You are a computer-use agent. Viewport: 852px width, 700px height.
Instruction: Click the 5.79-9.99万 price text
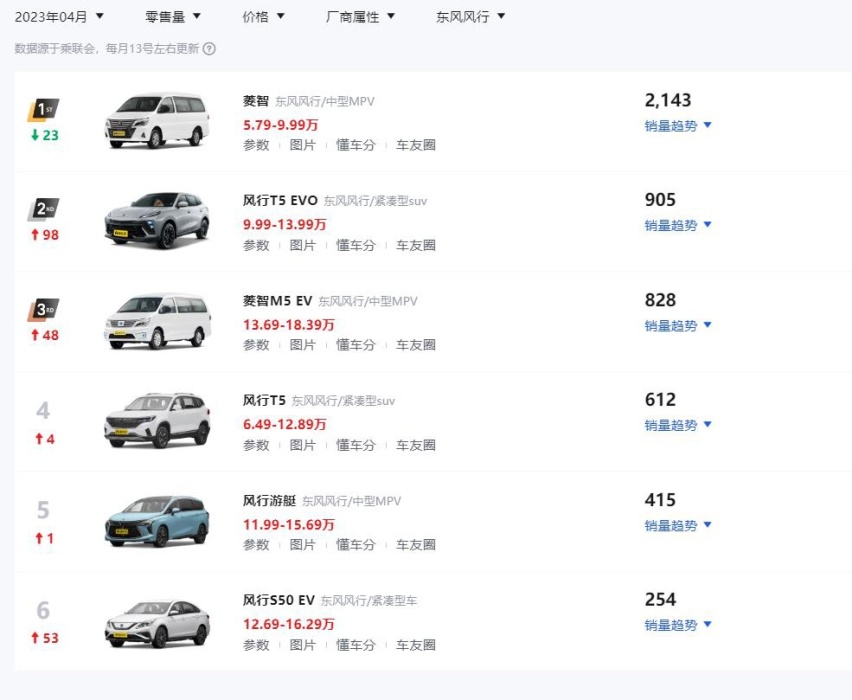(280, 125)
